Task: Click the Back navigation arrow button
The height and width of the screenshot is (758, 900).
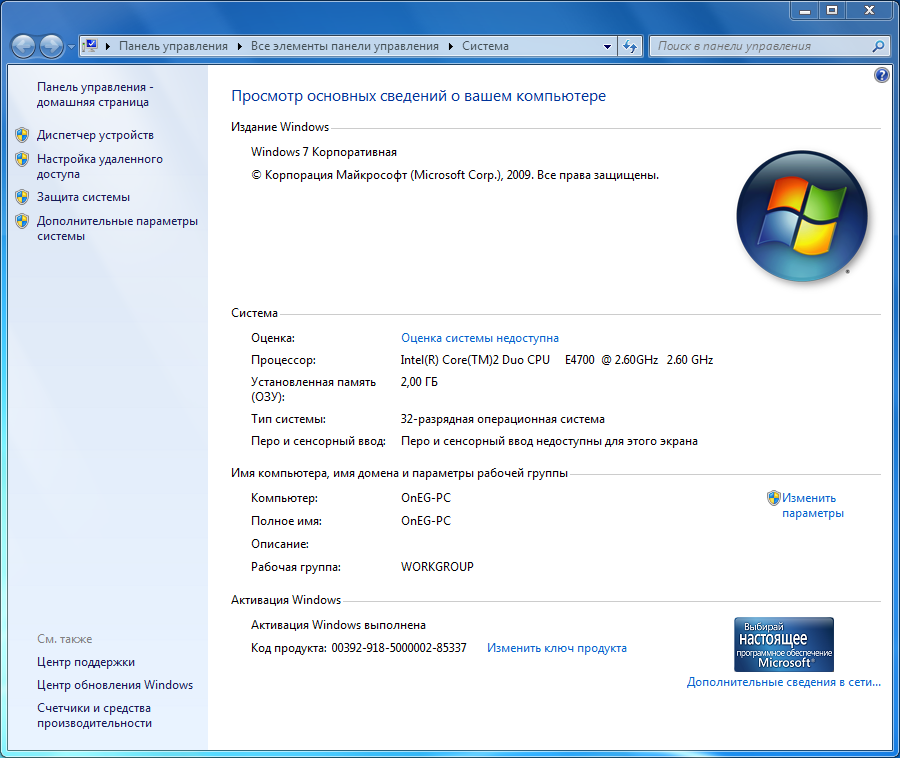Action: [x=24, y=46]
